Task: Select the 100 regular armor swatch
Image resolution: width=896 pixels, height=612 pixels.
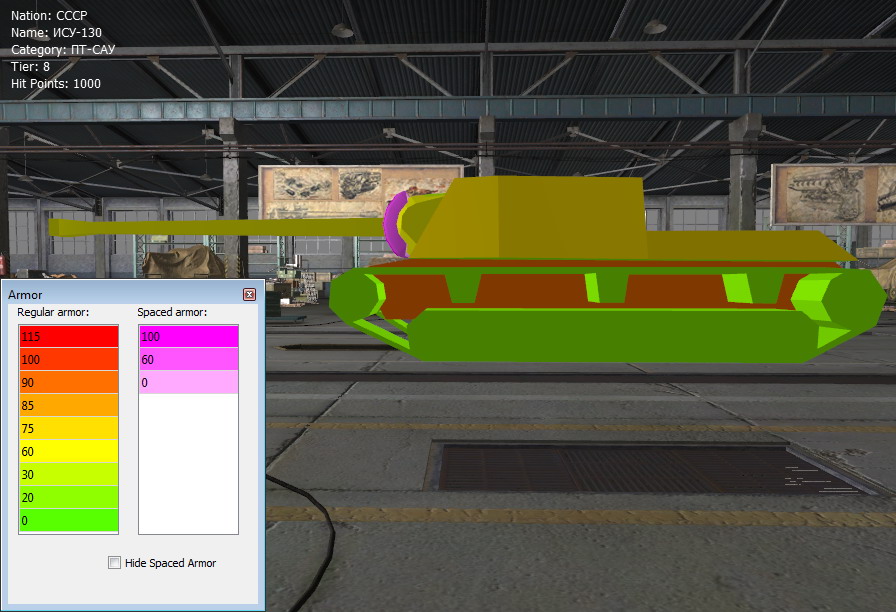Action: (69, 359)
